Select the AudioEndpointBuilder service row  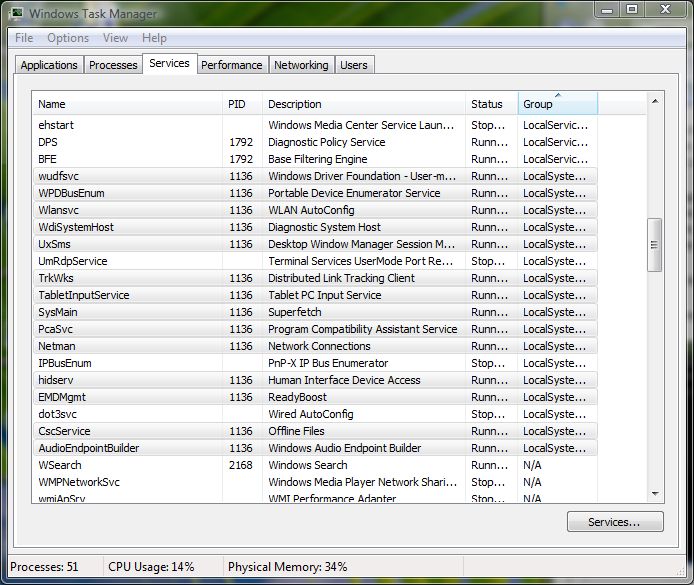315,448
